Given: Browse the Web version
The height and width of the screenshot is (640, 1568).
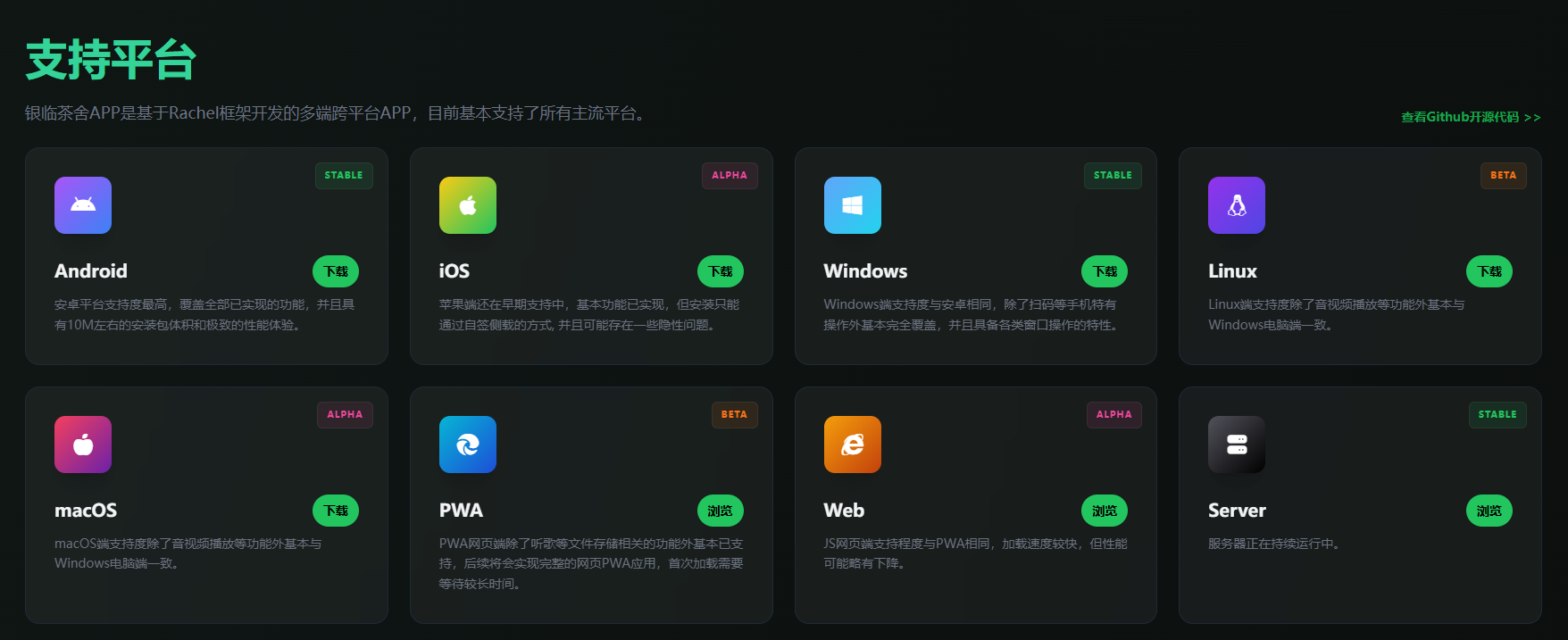Looking at the screenshot, I should click(x=1105, y=511).
